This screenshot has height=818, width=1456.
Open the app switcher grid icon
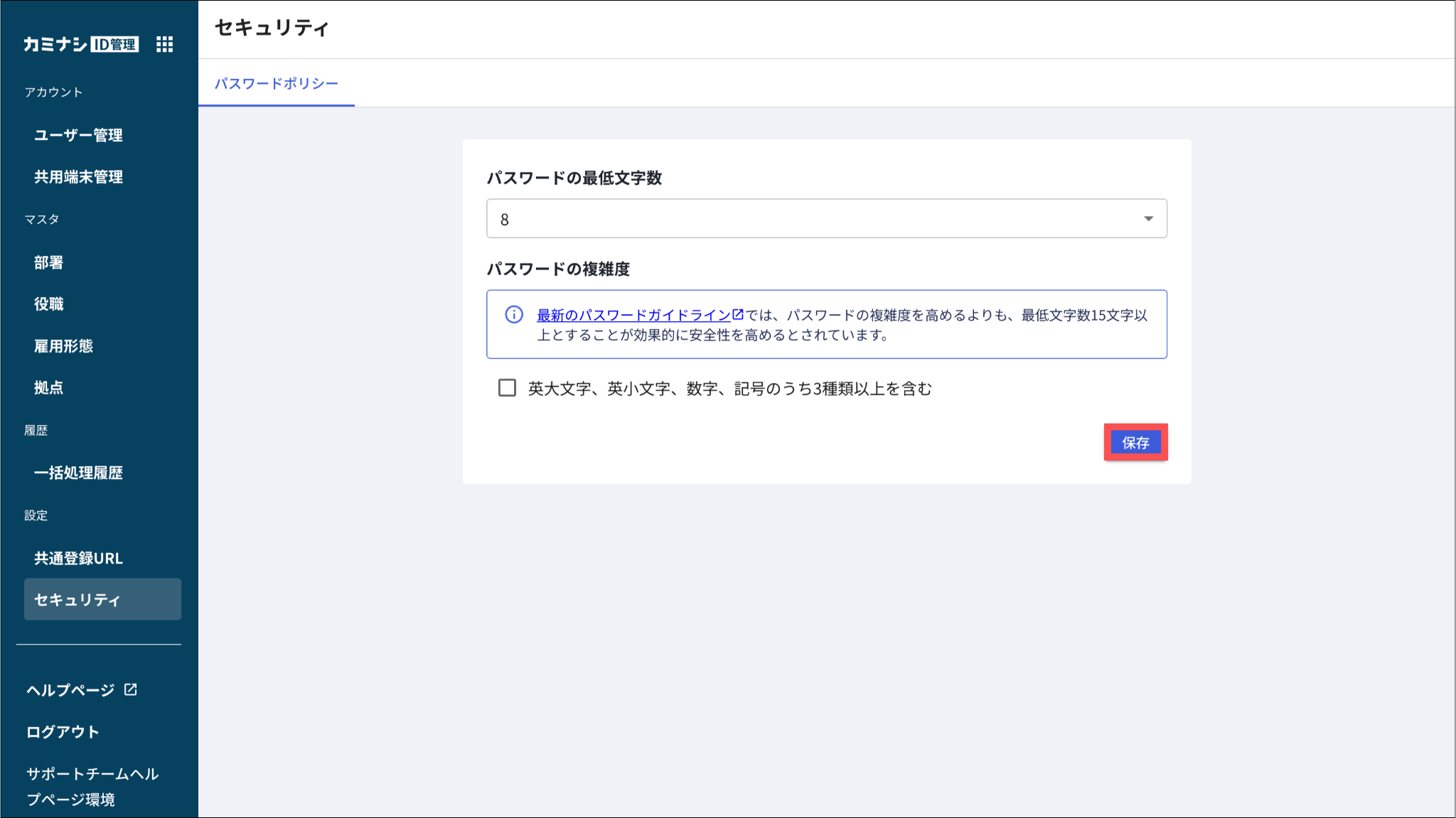(x=164, y=44)
